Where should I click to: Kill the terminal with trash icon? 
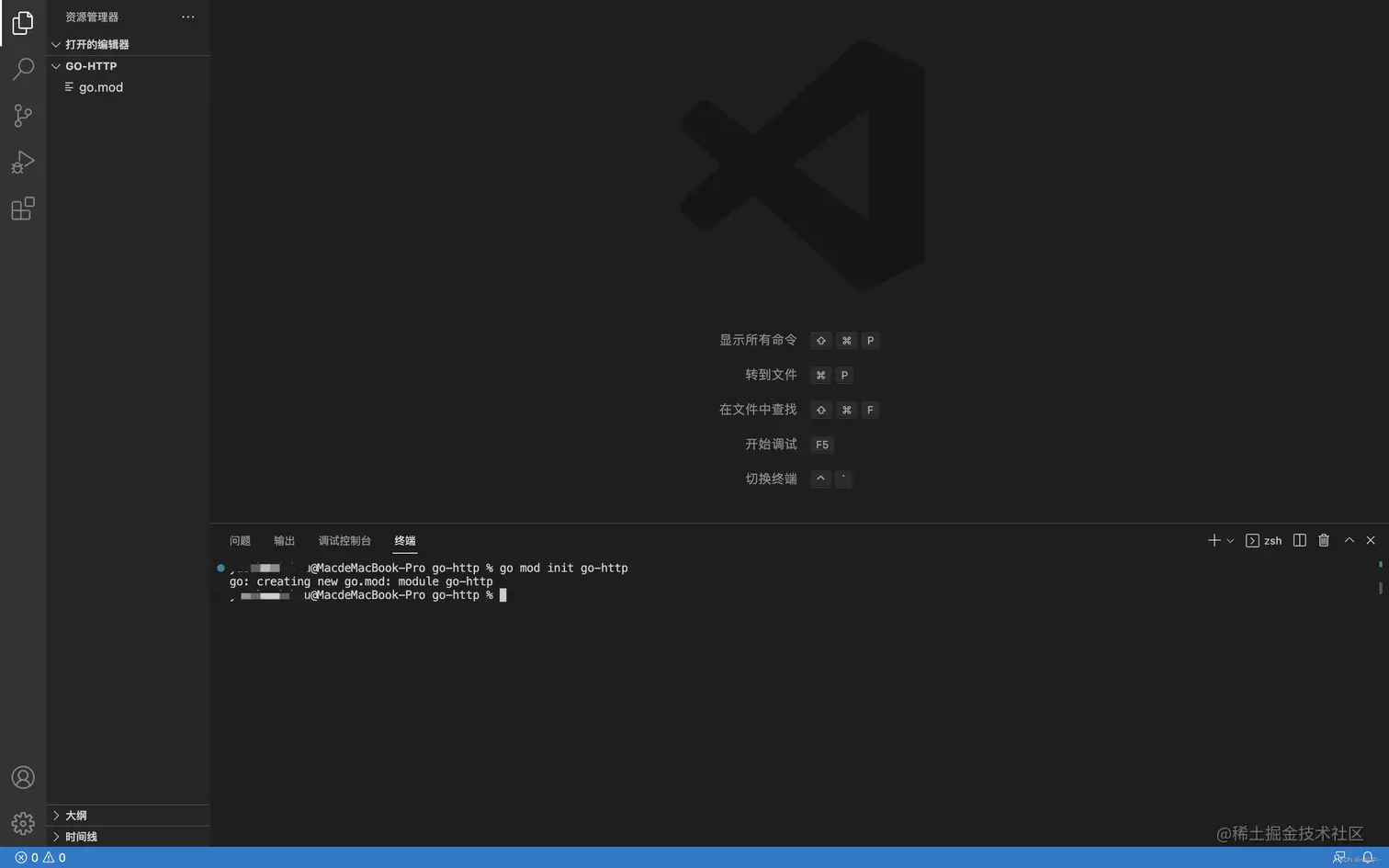coord(1324,541)
